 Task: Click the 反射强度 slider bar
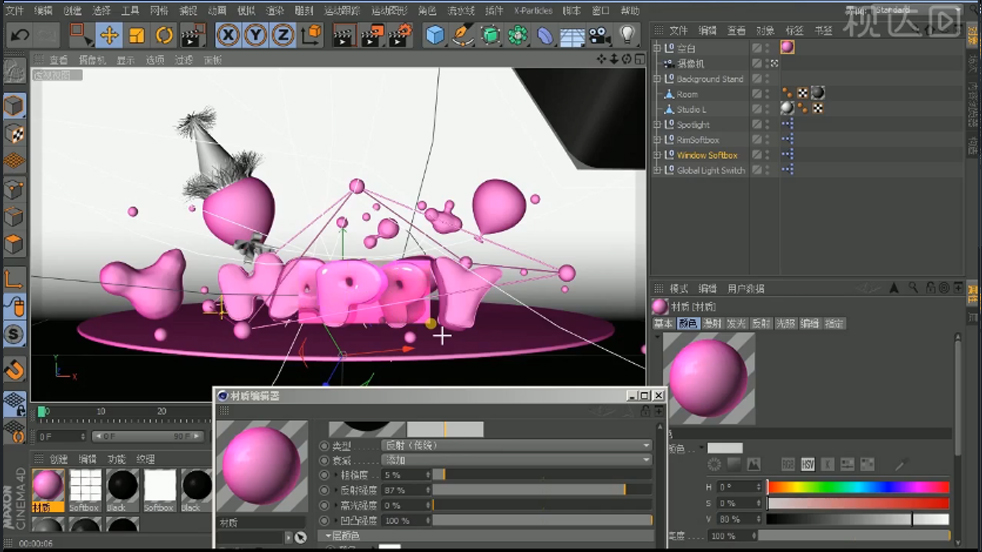[542, 490]
